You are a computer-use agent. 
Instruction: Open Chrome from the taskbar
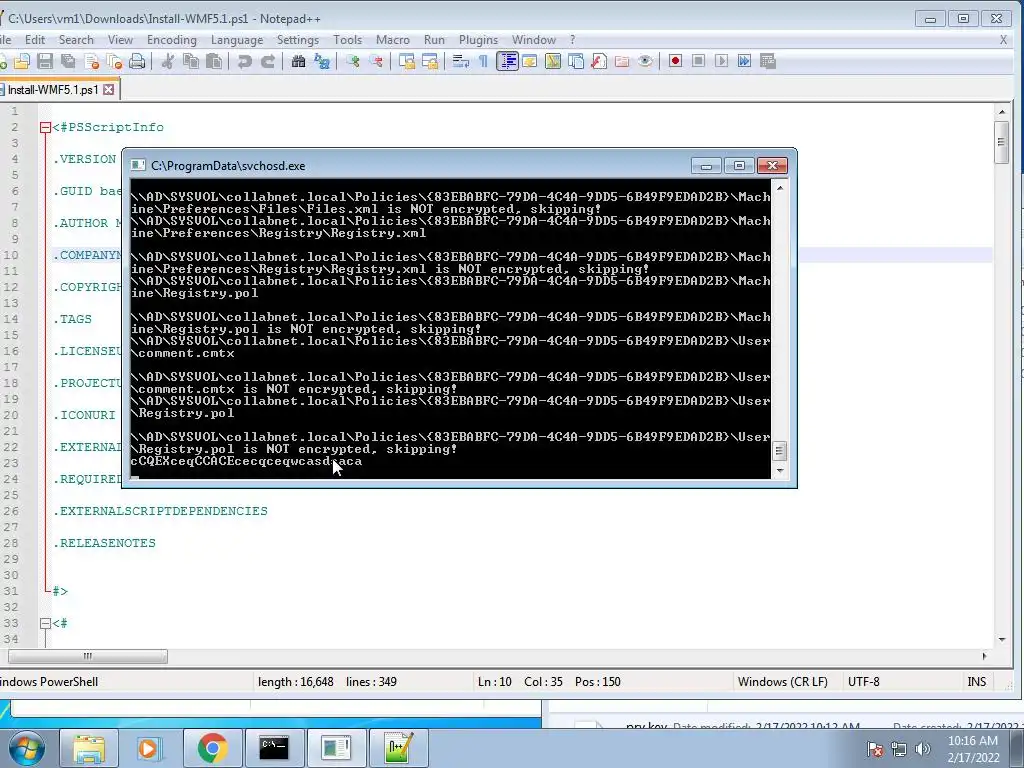tap(212, 748)
